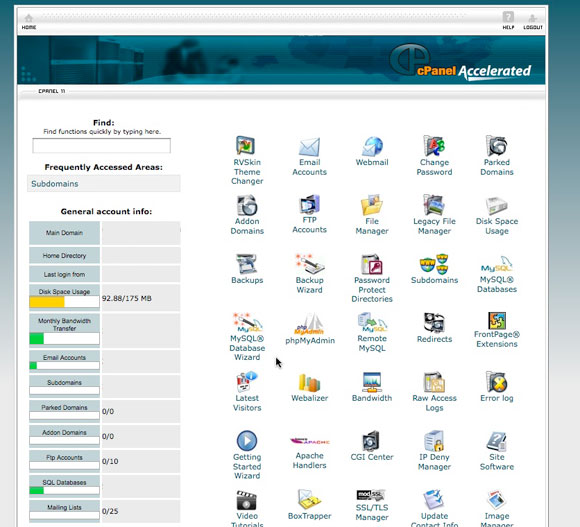Open Error log icon

(x=496, y=382)
